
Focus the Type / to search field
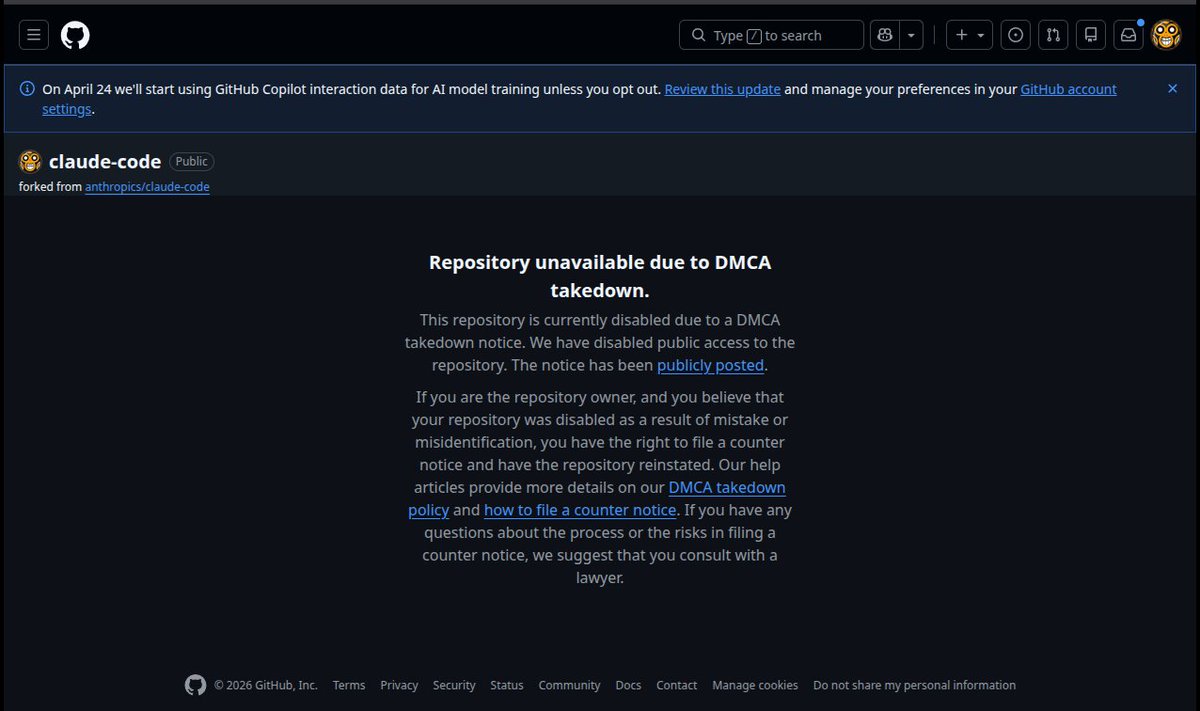click(x=771, y=35)
